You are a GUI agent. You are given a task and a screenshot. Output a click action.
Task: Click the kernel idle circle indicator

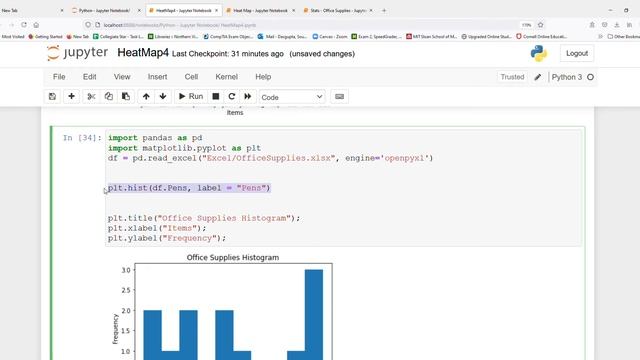click(591, 77)
